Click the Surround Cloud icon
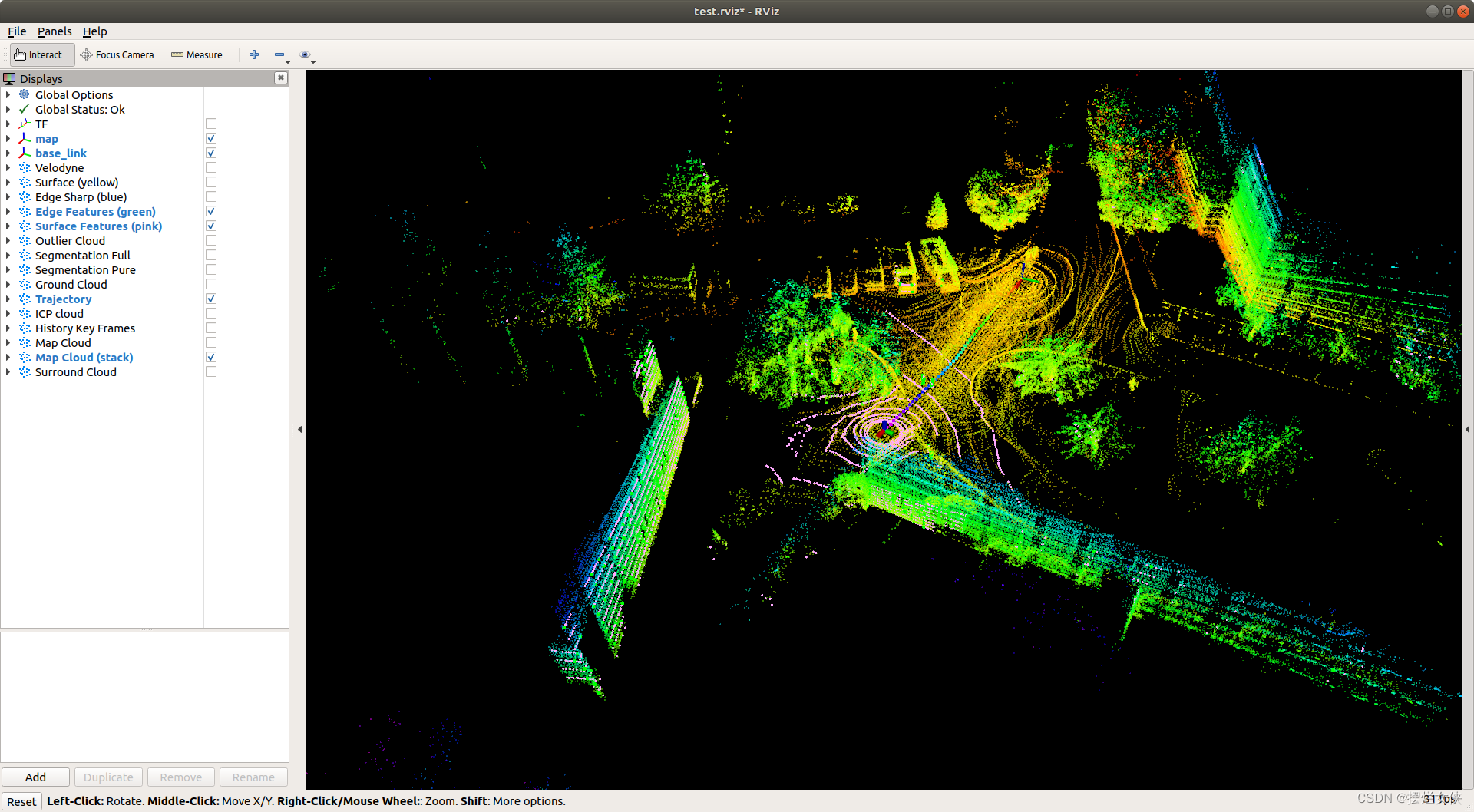Viewport: 1474px width, 812px height. point(25,371)
